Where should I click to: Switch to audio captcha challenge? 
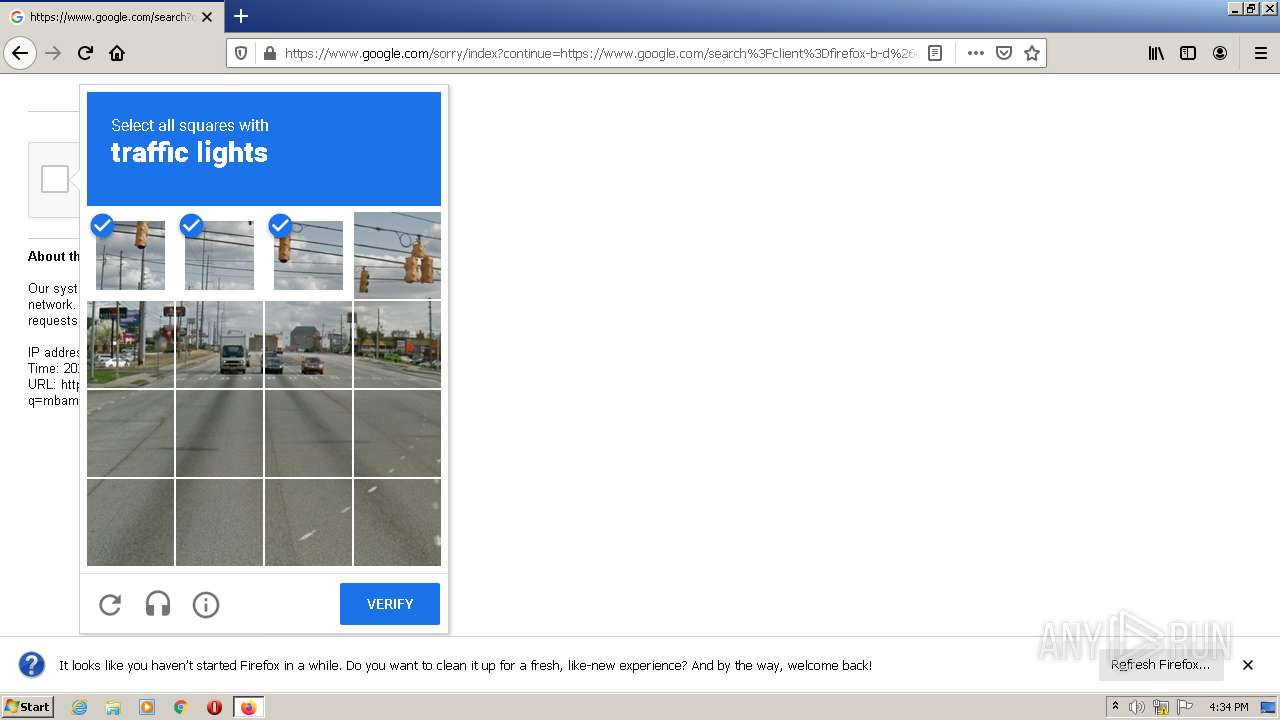pos(158,604)
